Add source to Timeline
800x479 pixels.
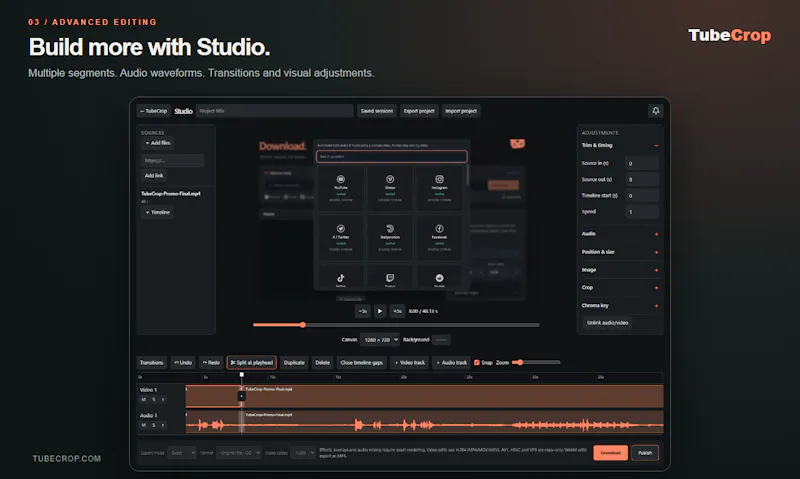(x=158, y=212)
